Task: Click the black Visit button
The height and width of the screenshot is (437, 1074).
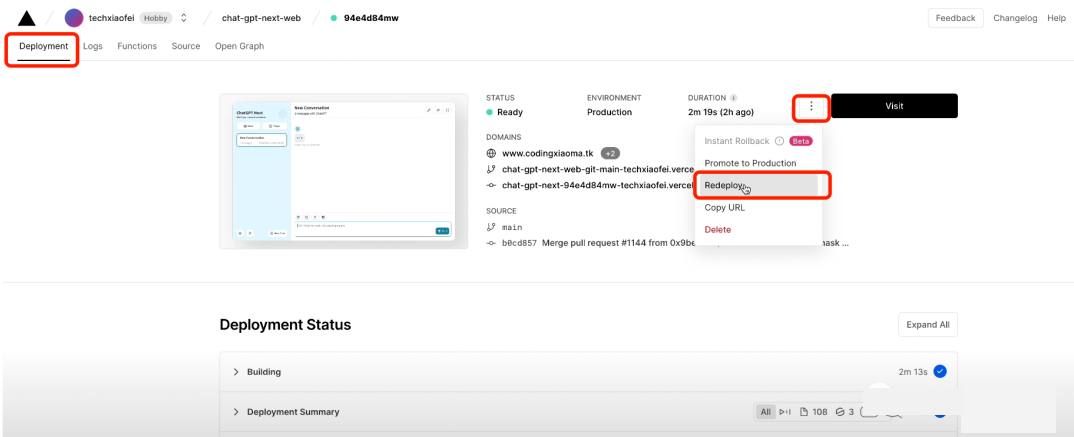Action: tap(894, 106)
